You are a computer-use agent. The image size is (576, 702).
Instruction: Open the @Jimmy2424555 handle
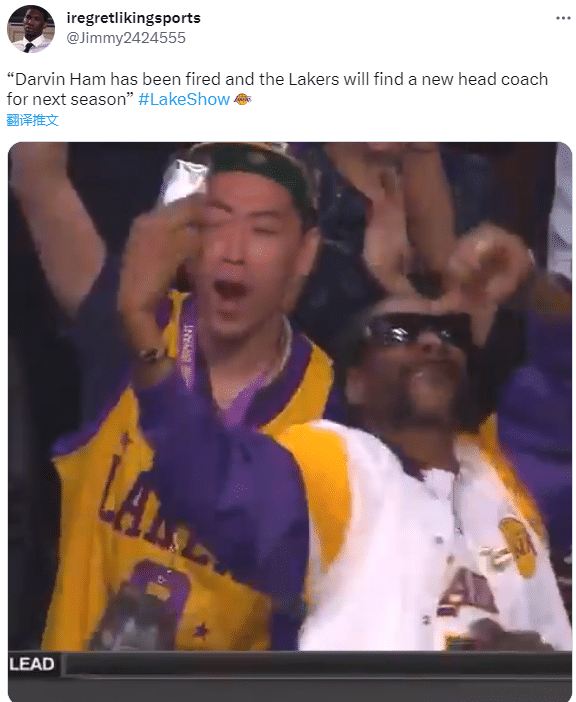pos(126,38)
